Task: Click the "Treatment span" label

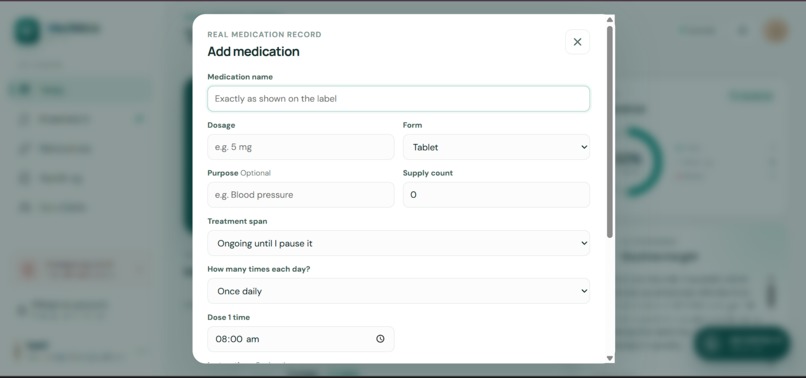Action: click(x=237, y=221)
